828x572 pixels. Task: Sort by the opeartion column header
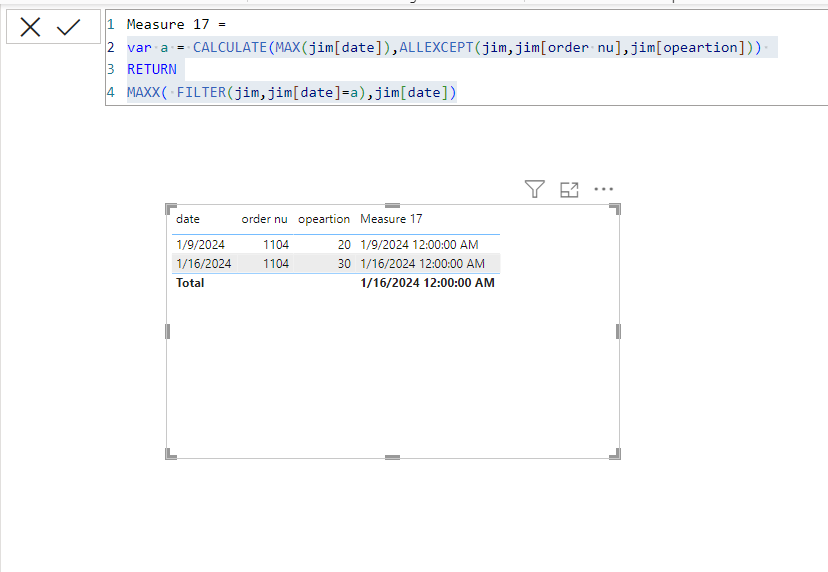[324, 219]
